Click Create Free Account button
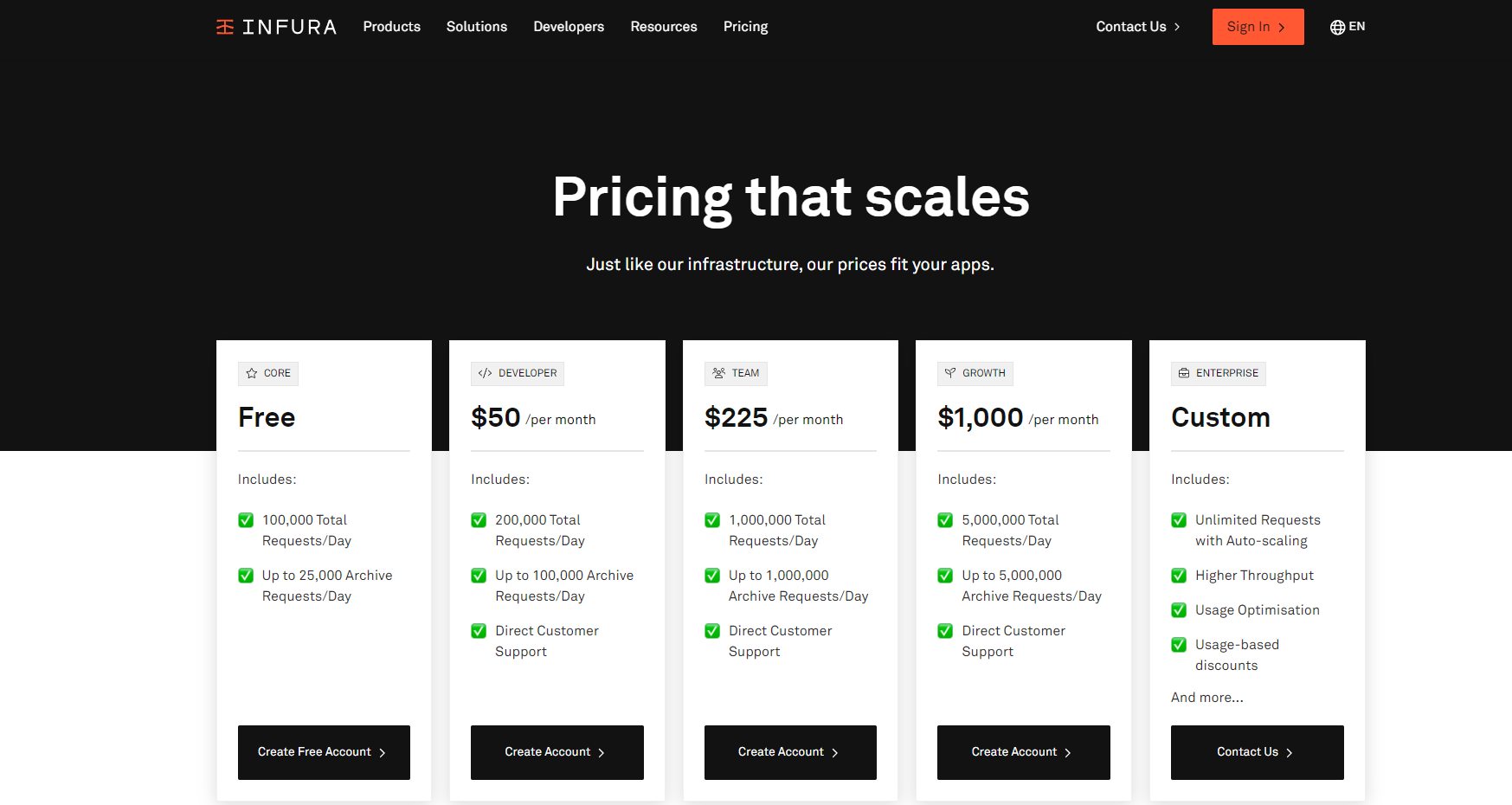This screenshot has height=805, width=1512. pyautogui.click(x=324, y=752)
